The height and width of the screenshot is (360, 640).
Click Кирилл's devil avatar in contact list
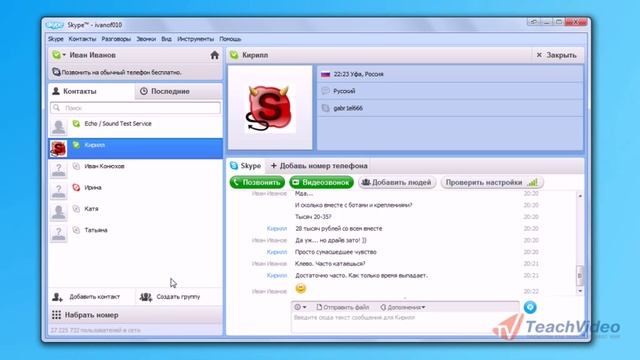coord(58,149)
